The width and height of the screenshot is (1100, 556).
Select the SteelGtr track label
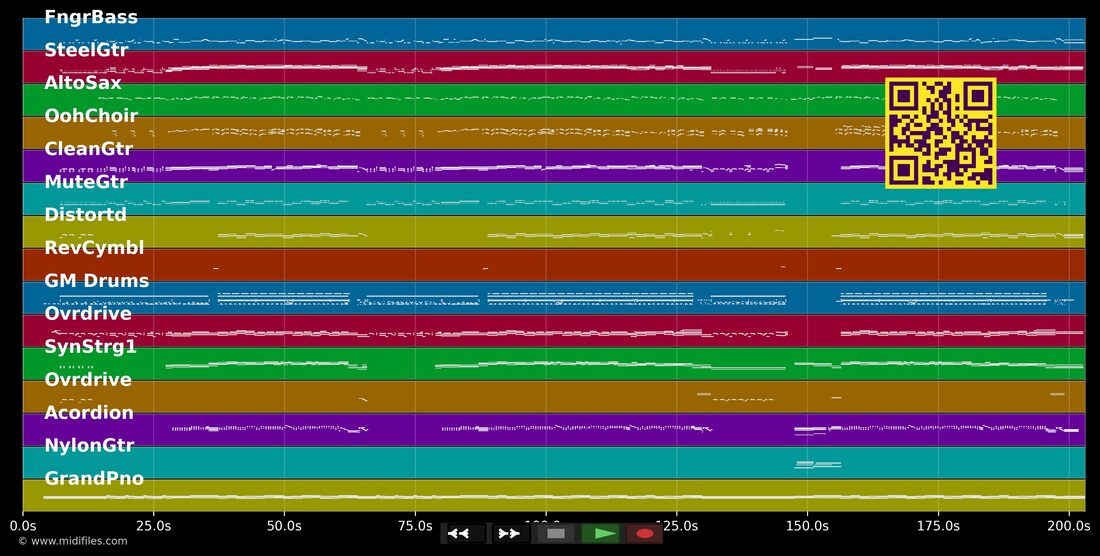[86, 50]
